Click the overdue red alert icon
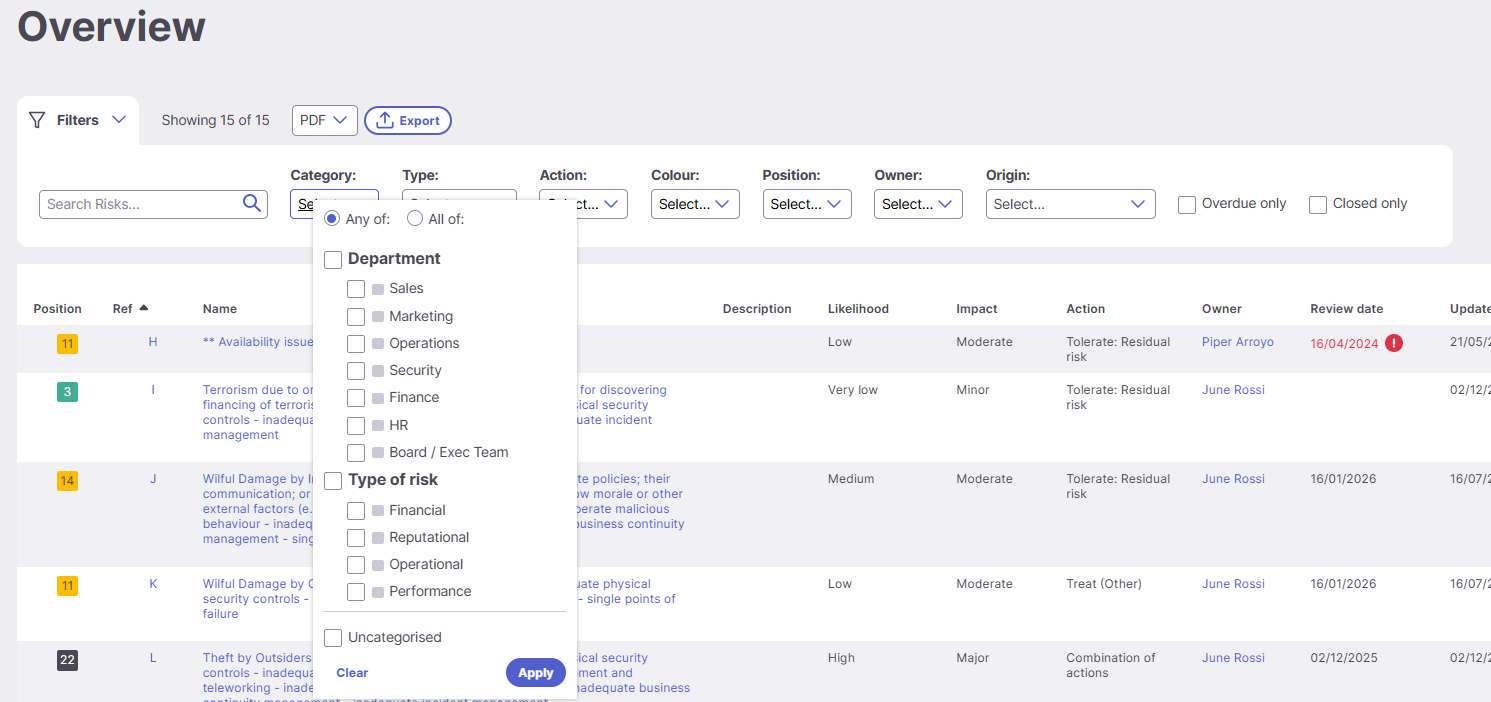Image resolution: width=1491 pixels, height=702 pixels. coord(1394,343)
